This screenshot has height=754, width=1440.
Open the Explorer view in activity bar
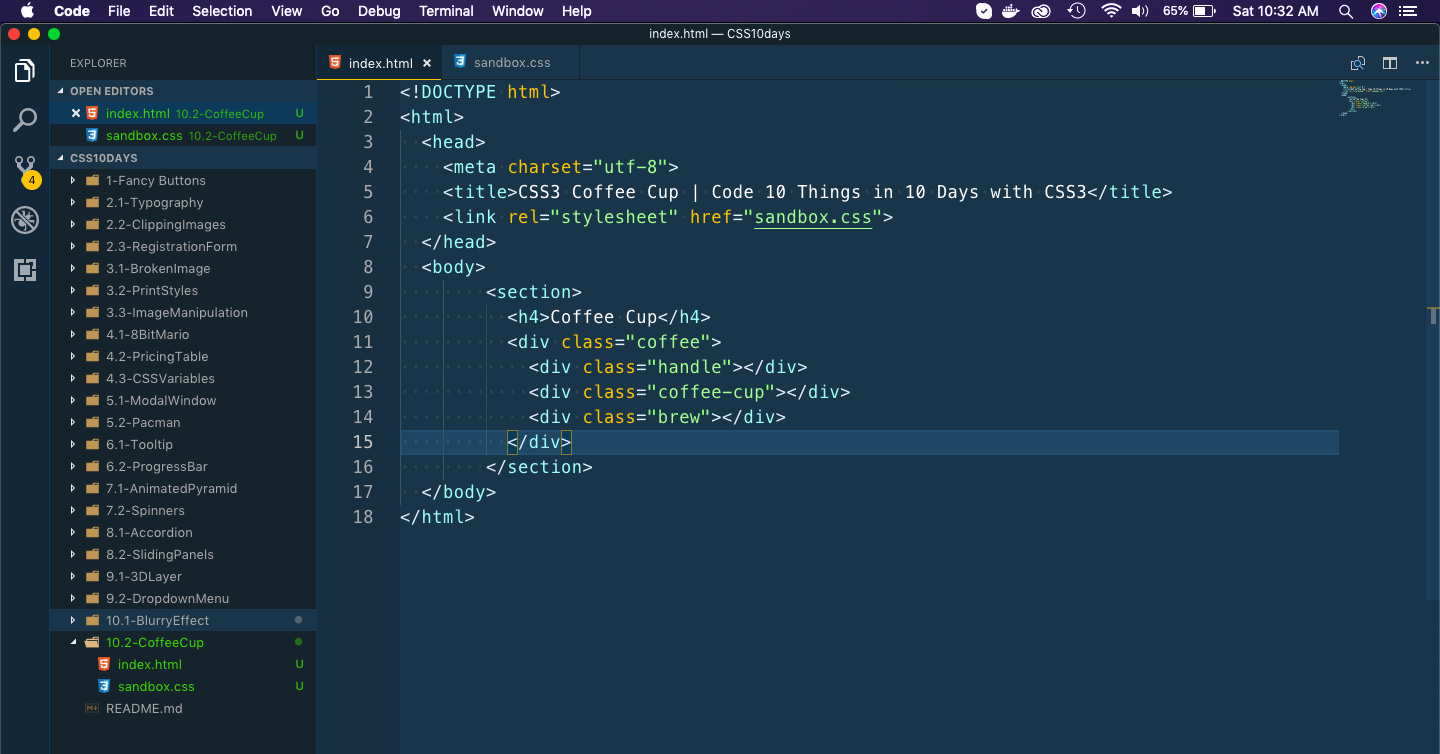click(25, 71)
